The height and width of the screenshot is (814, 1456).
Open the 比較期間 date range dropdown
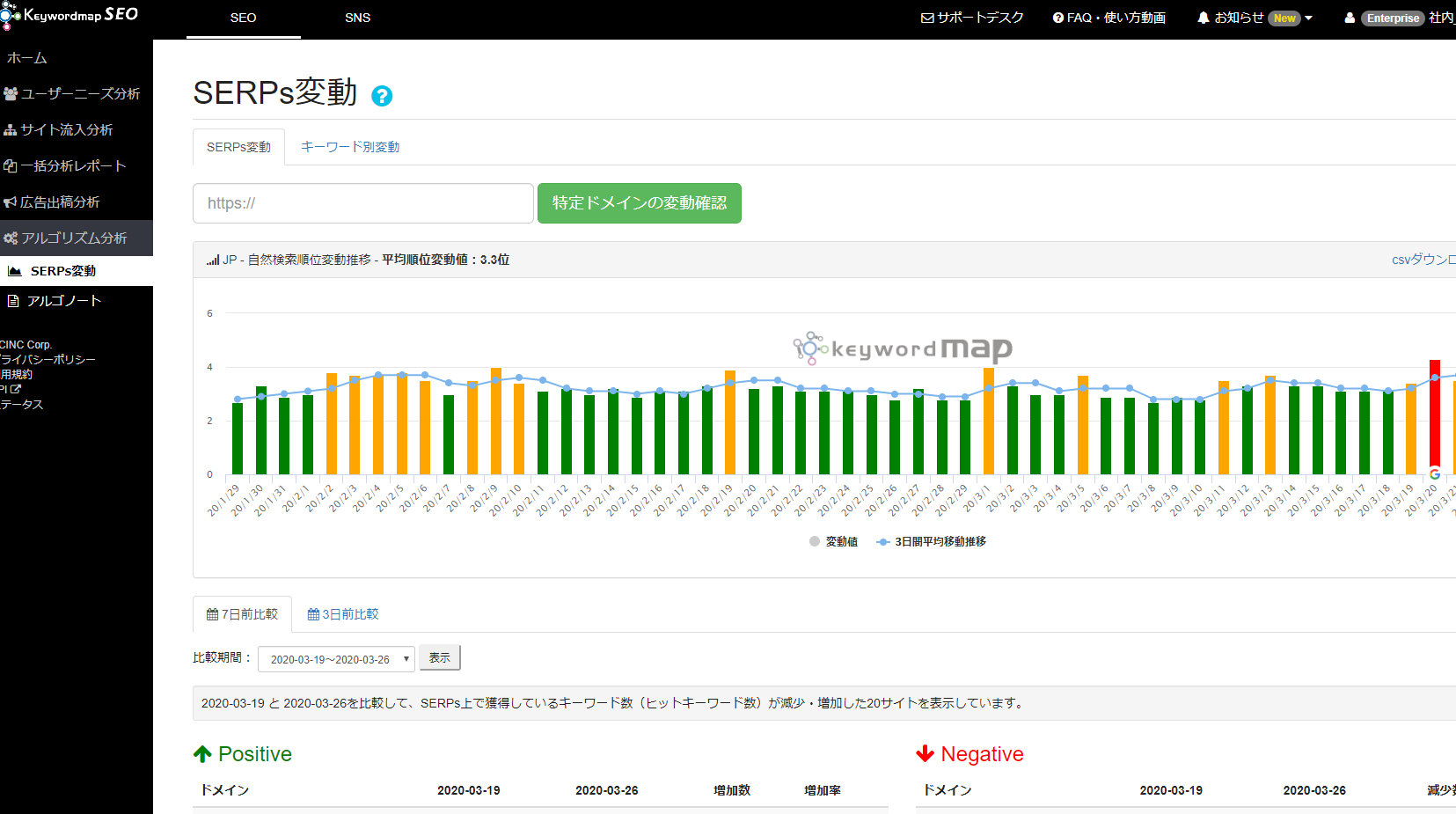coord(336,659)
